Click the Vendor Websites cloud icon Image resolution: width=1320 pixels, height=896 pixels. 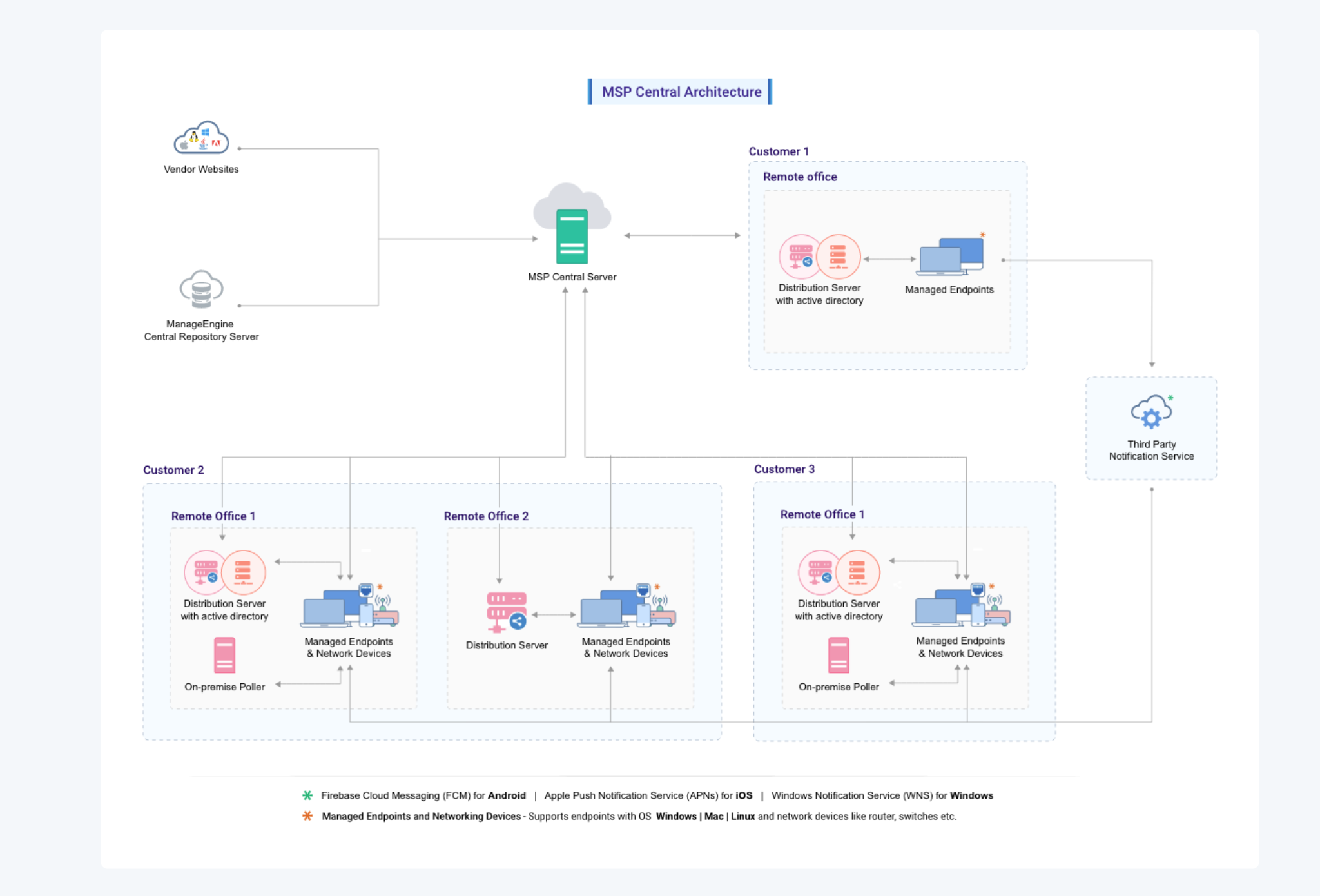click(x=201, y=137)
